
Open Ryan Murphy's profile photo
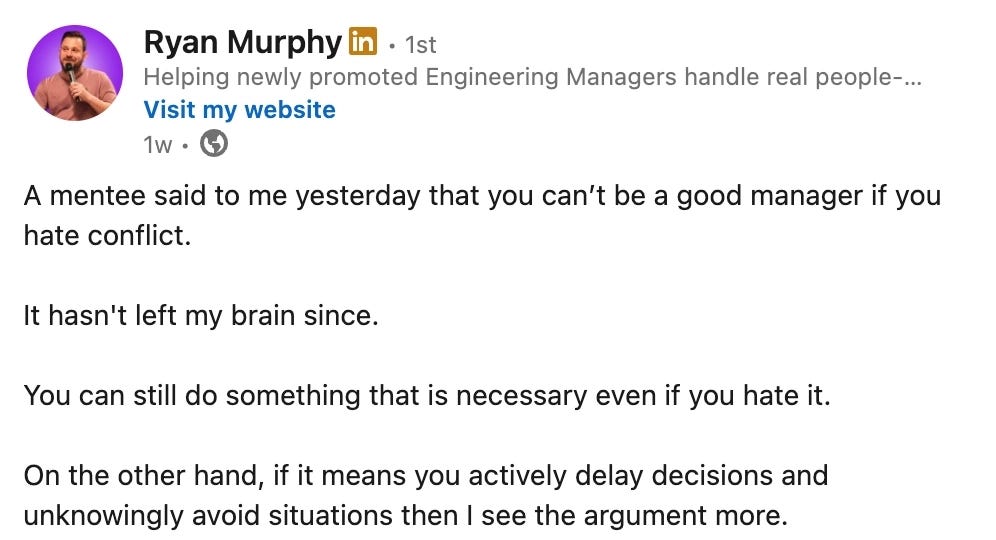click(x=75, y=73)
